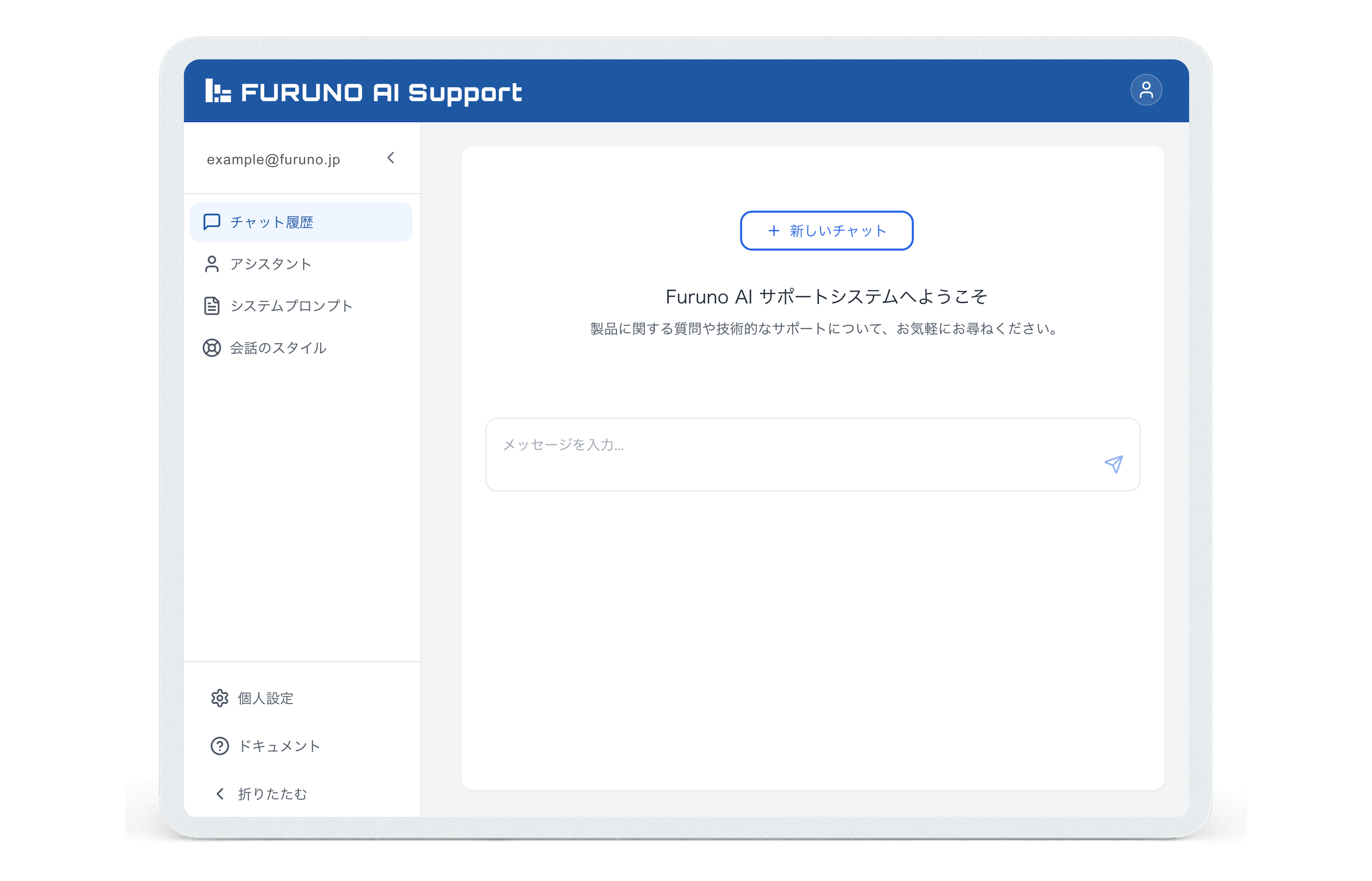Viewport: 1372px width, 881px height.
Task: Open the user profile avatar icon
Action: point(1145,90)
